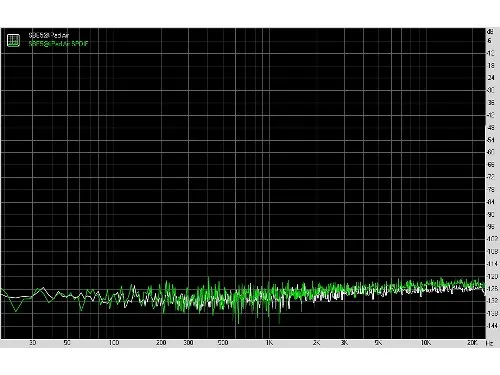Screen dimensions: 500x375
Task: Click the -72 dB axis label
Action: click(x=491, y=177)
